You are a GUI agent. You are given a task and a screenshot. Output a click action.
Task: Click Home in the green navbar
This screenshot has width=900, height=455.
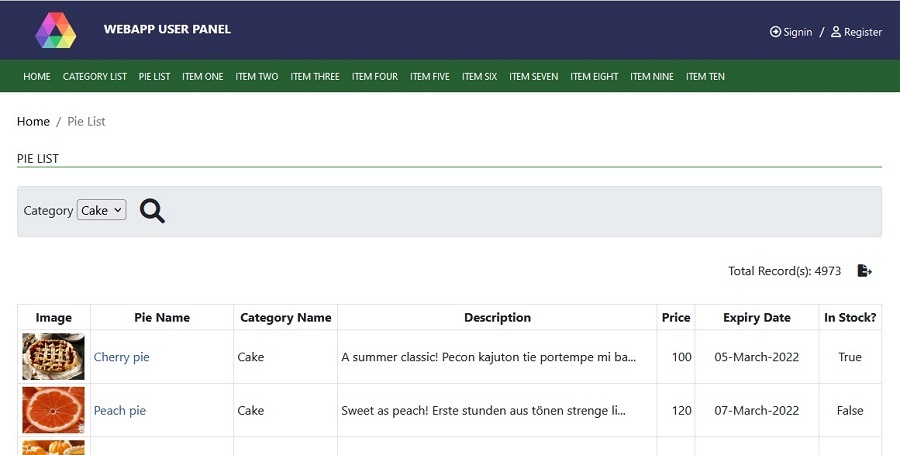click(x=37, y=77)
